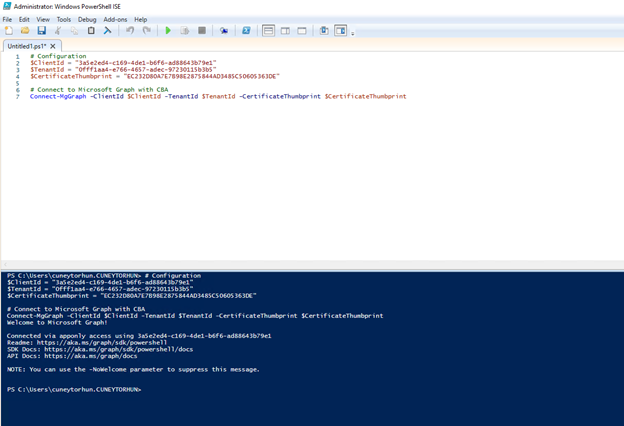Viewport: 624px width, 426px height.
Task: Show script pane on top layout
Action: (x=268, y=31)
